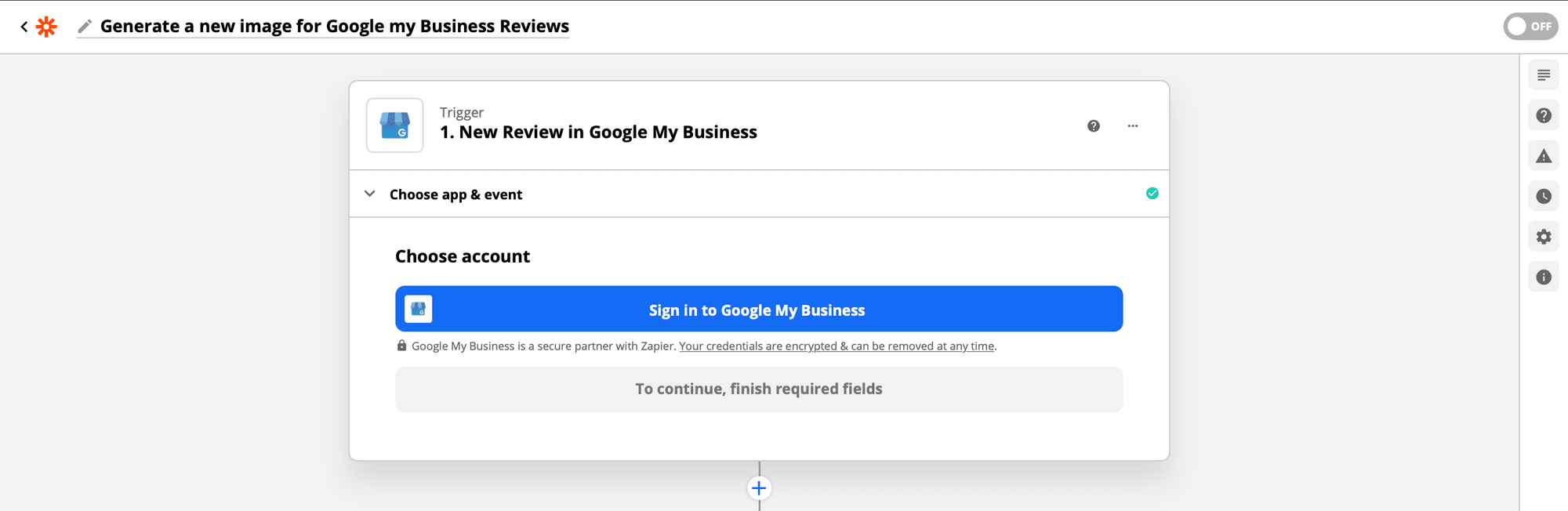Click To continue, finish required fields button
This screenshot has height=511, width=1568.
click(759, 390)
